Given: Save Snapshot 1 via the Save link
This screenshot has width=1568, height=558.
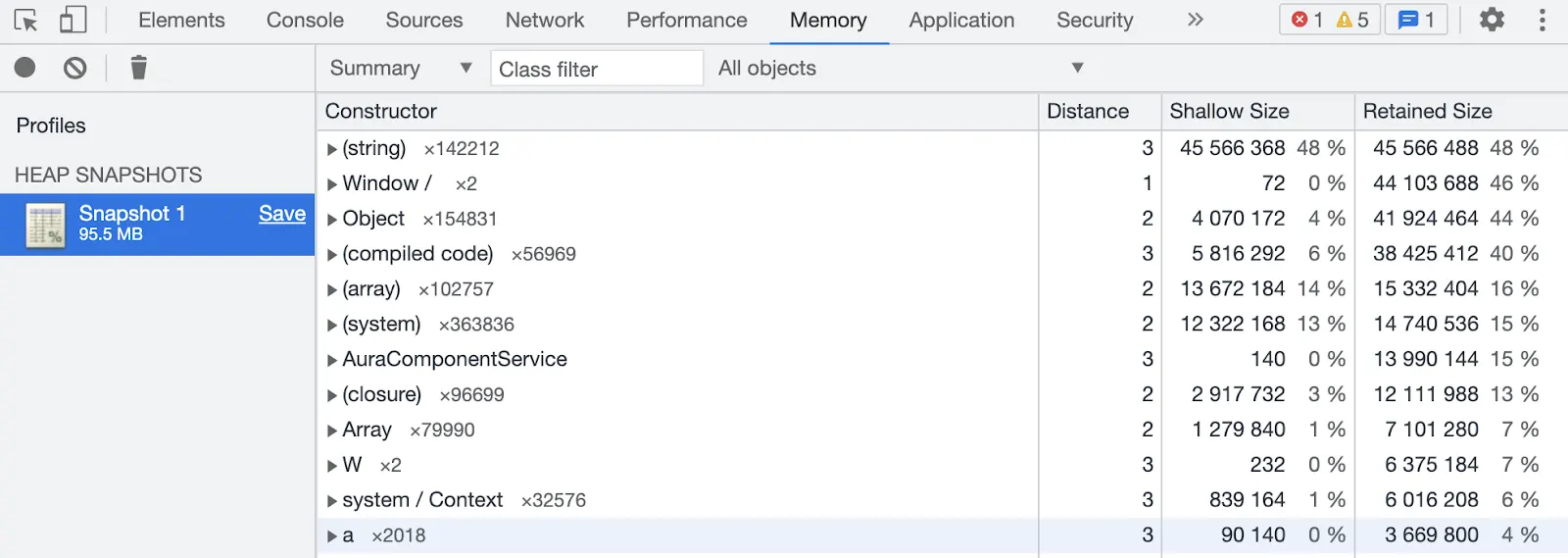Looking at the screenshot, I should [x=282, y=214].
